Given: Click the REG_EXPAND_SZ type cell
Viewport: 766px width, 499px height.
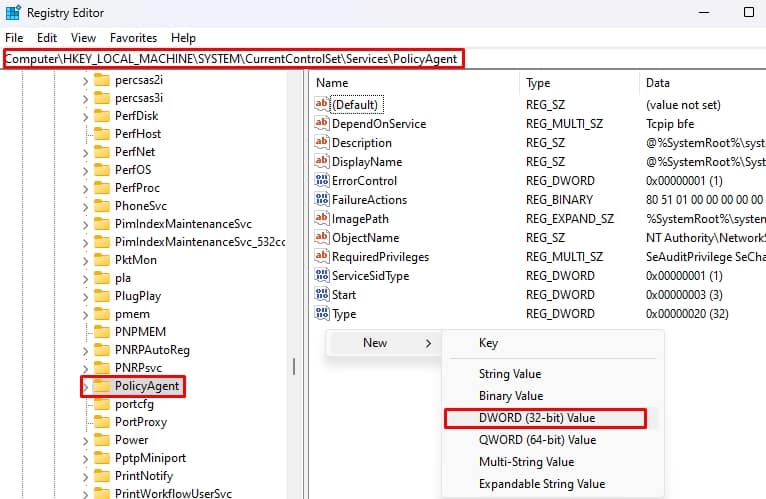Looking at the screenshot, I should click(570, 219).
